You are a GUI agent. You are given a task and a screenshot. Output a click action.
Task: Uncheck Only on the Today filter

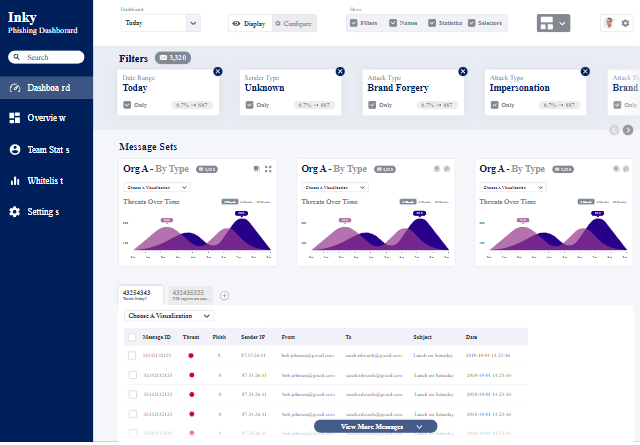click(x=127, y=105)
